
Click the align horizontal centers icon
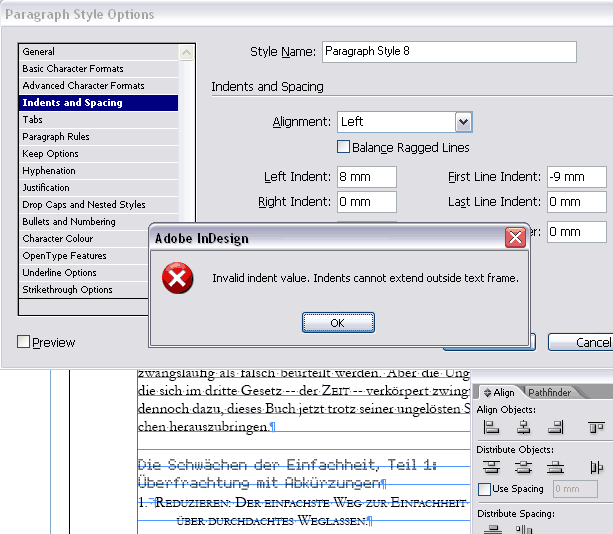523,427
